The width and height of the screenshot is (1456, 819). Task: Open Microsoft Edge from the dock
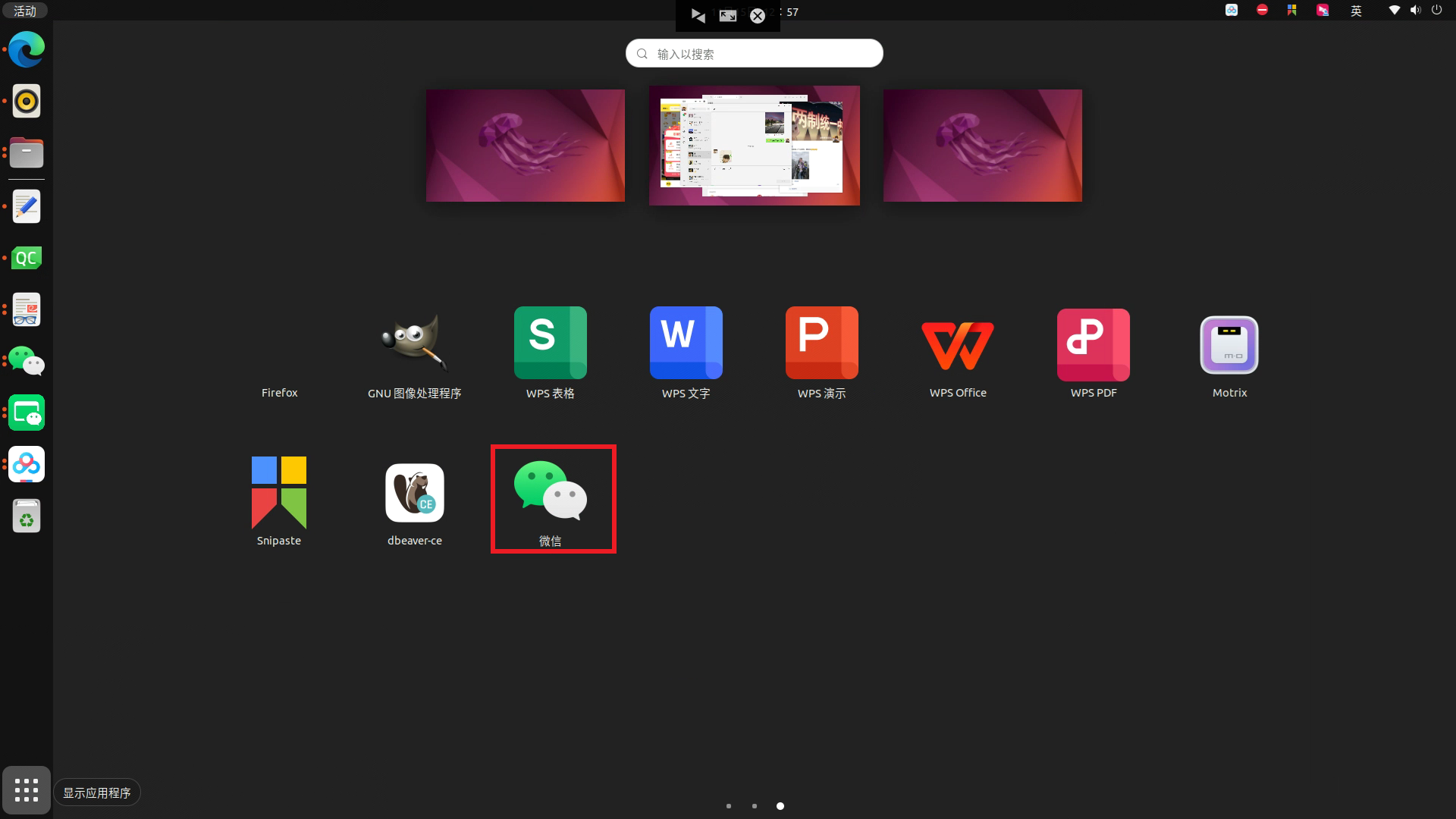27,50
